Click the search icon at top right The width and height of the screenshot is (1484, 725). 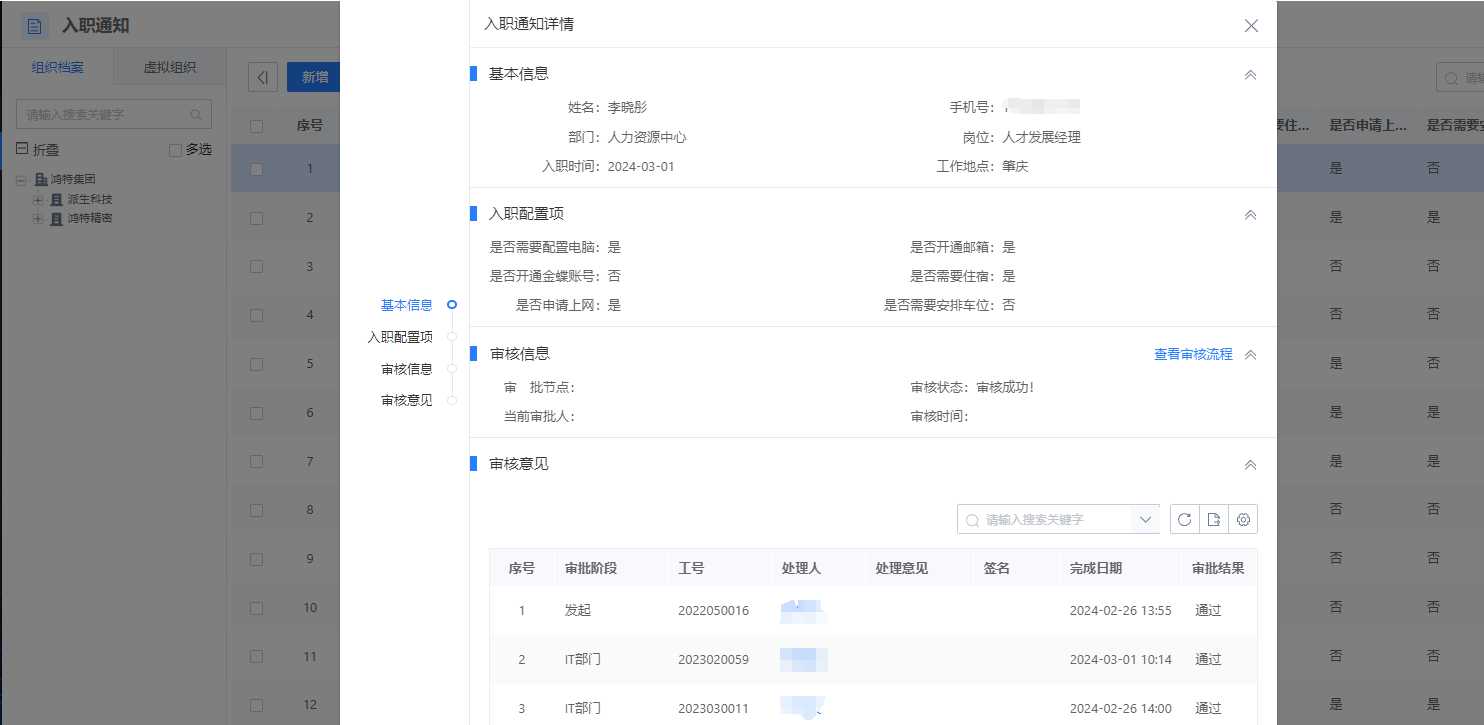[x=1449, y=76]
